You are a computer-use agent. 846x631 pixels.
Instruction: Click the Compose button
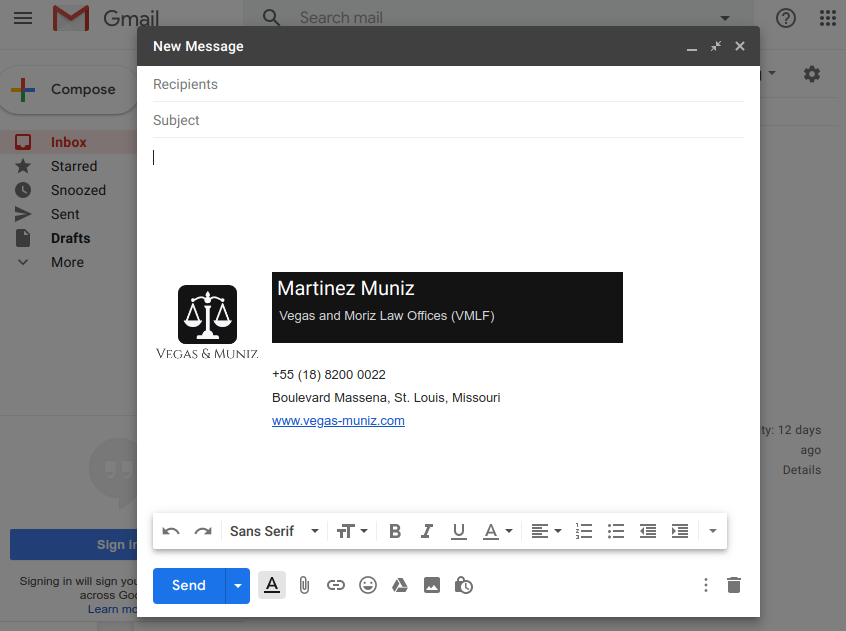click(69, 90)
